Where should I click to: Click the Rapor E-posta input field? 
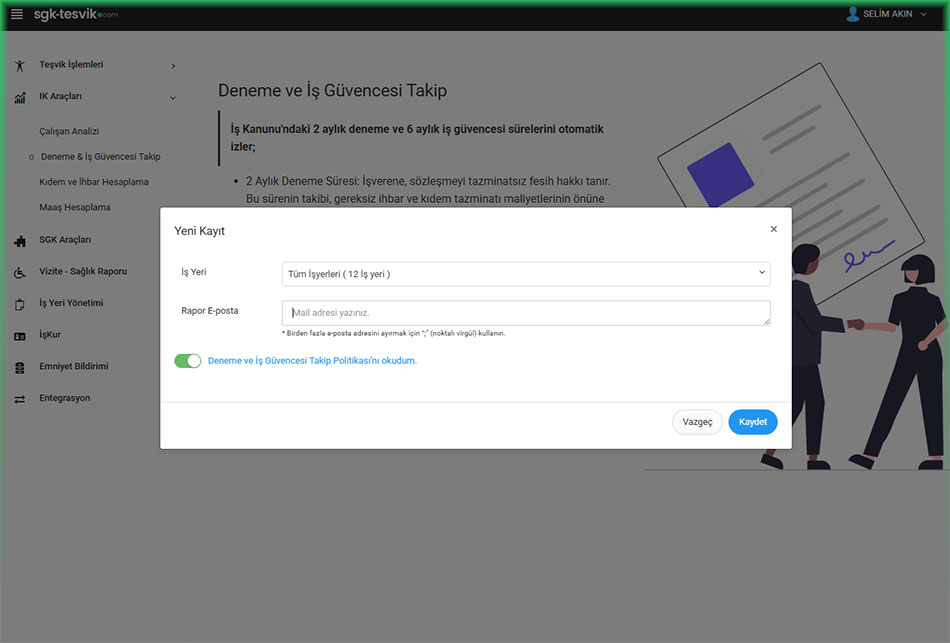526,313
